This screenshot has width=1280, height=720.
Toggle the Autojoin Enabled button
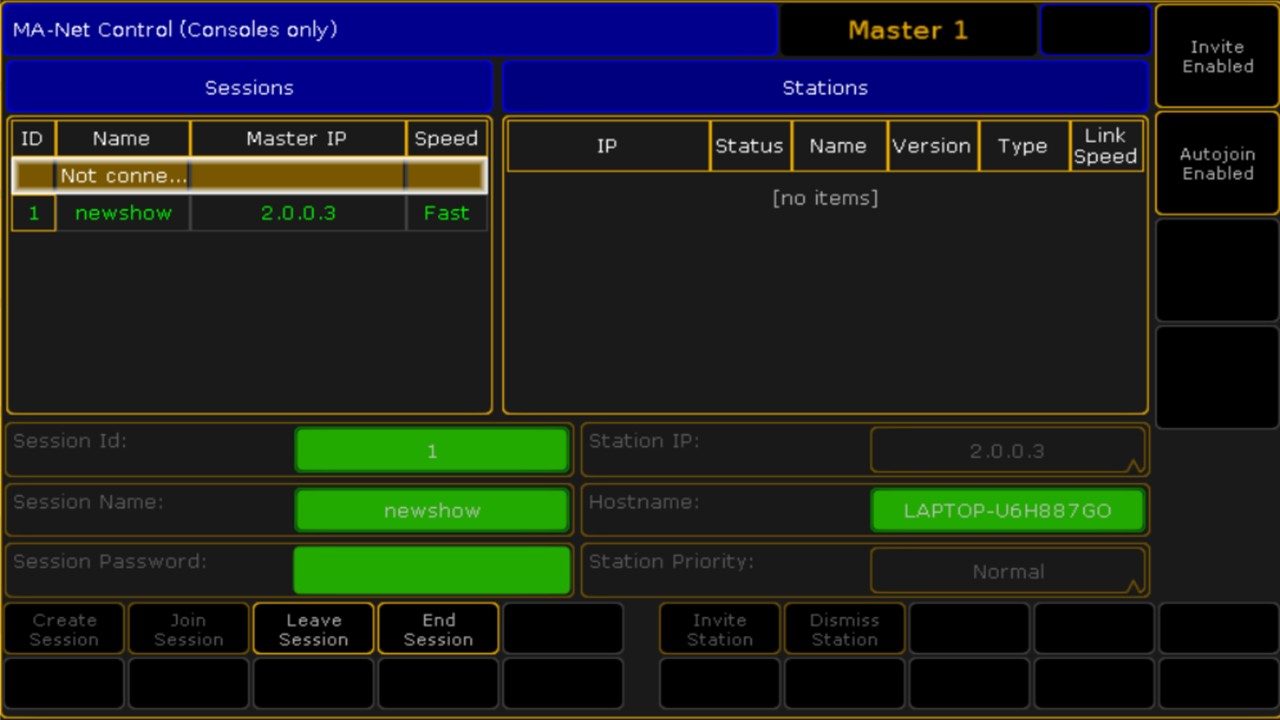click(1217, 164)
